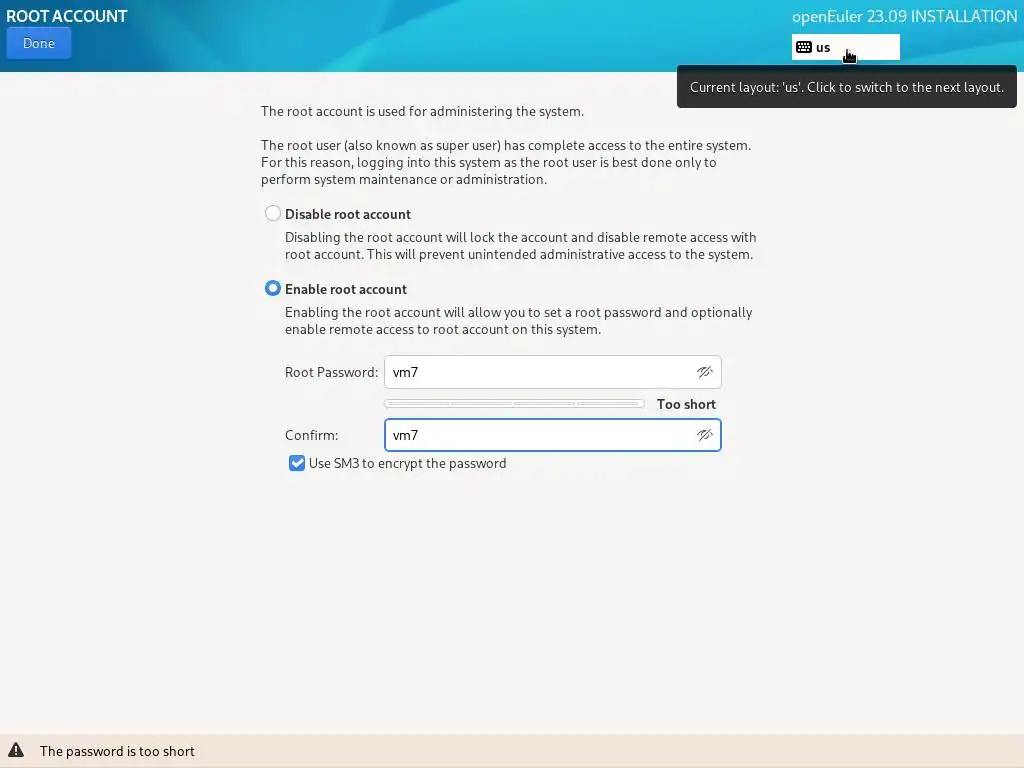Click the openEuler 23.09 INSTALLATION title
Viewport: 1024px width, 768px height.
(904, 16)
